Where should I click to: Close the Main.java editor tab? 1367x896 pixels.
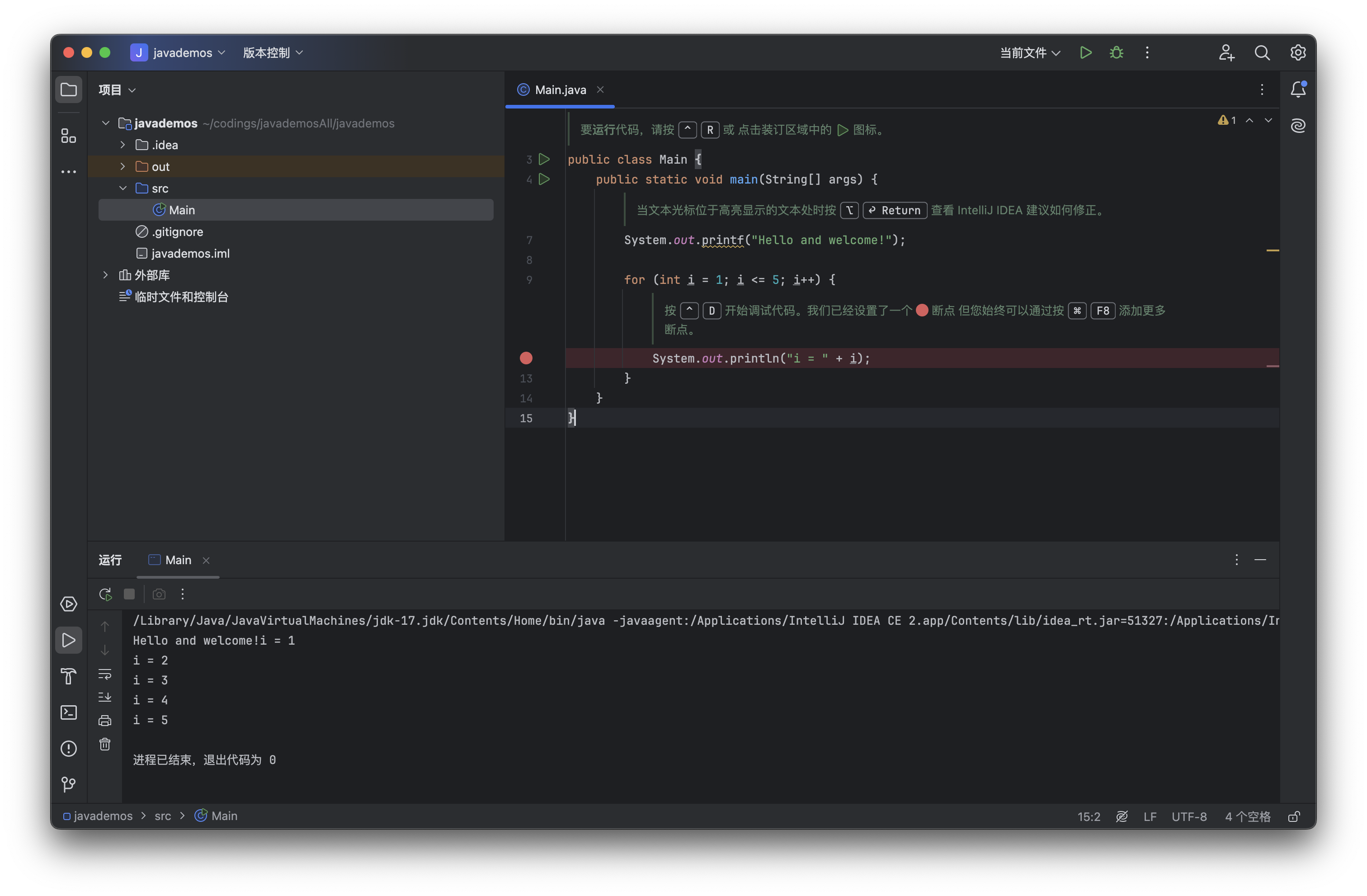click(x=600, y=90)
